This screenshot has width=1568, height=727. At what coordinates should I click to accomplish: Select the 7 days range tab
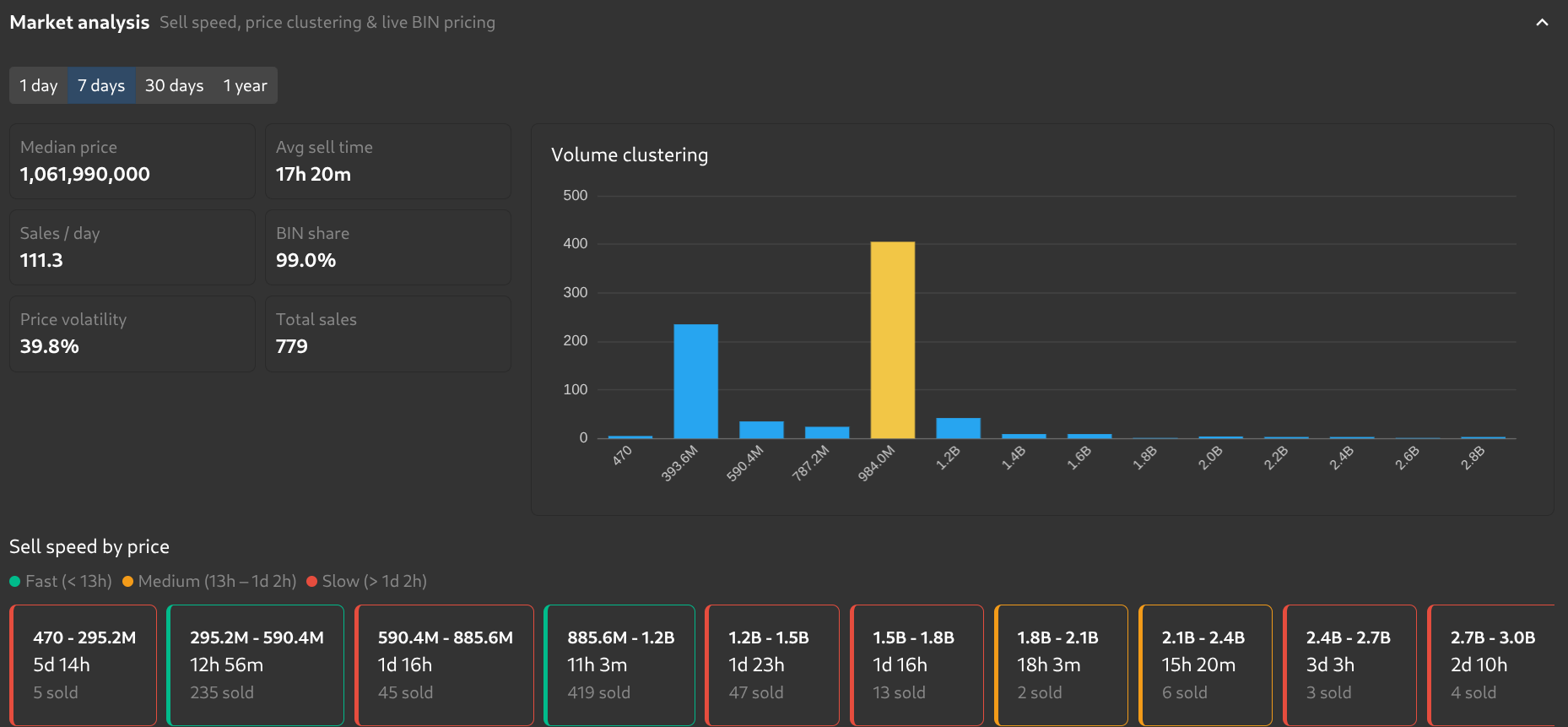(x=101, y=85)
